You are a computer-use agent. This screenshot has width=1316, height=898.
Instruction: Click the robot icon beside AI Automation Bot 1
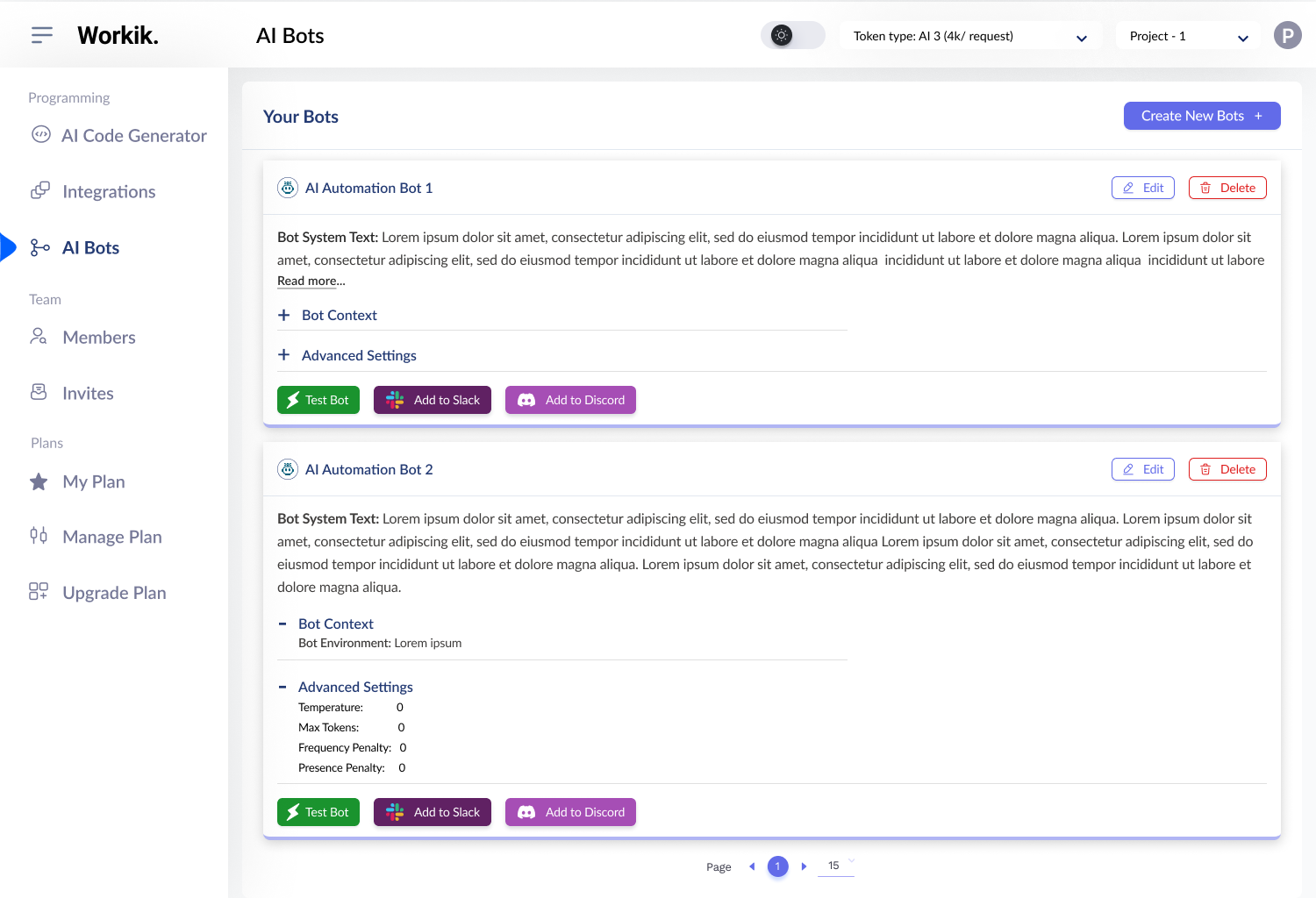tap(287, 187)
